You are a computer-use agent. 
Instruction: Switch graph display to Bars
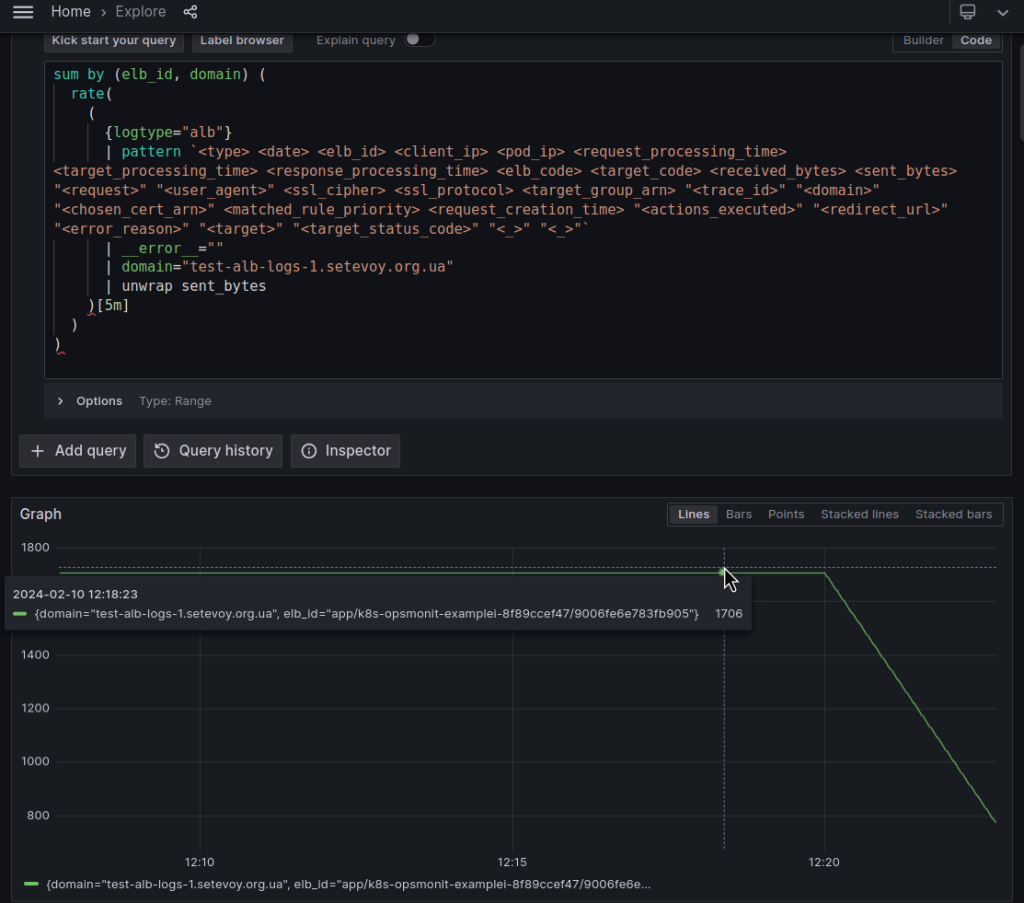point(738,514)
